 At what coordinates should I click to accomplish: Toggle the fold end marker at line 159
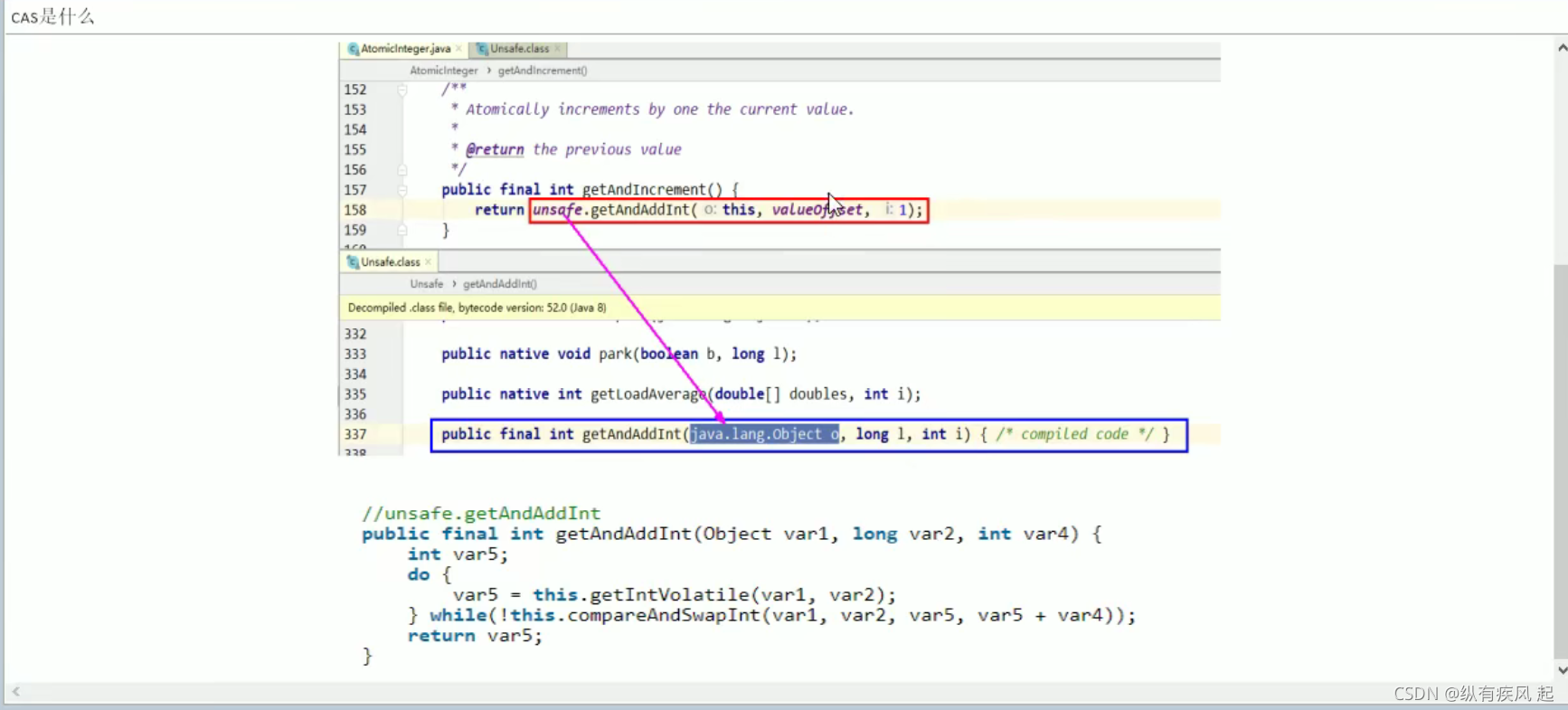(402, 231)
